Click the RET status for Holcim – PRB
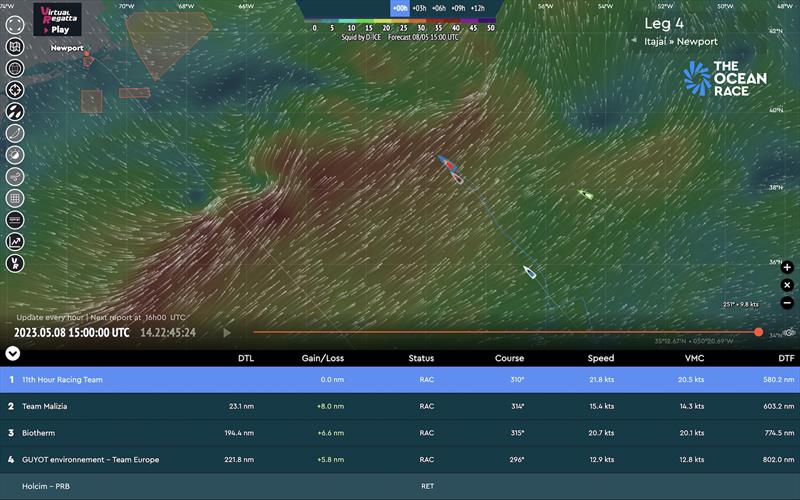The image size is (800, 500). 428,486
